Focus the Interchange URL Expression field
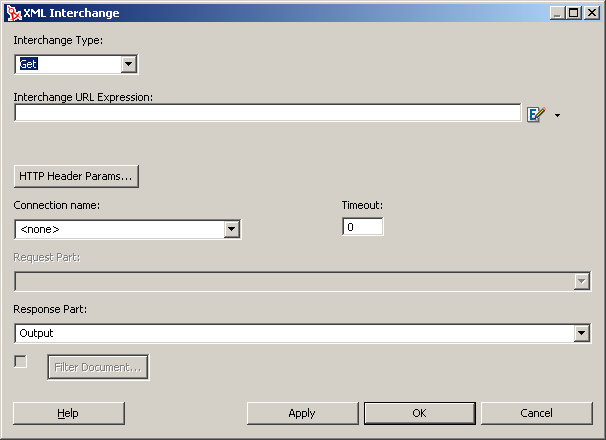This screenshot has width=606, height=440. (x=268, y=113)
